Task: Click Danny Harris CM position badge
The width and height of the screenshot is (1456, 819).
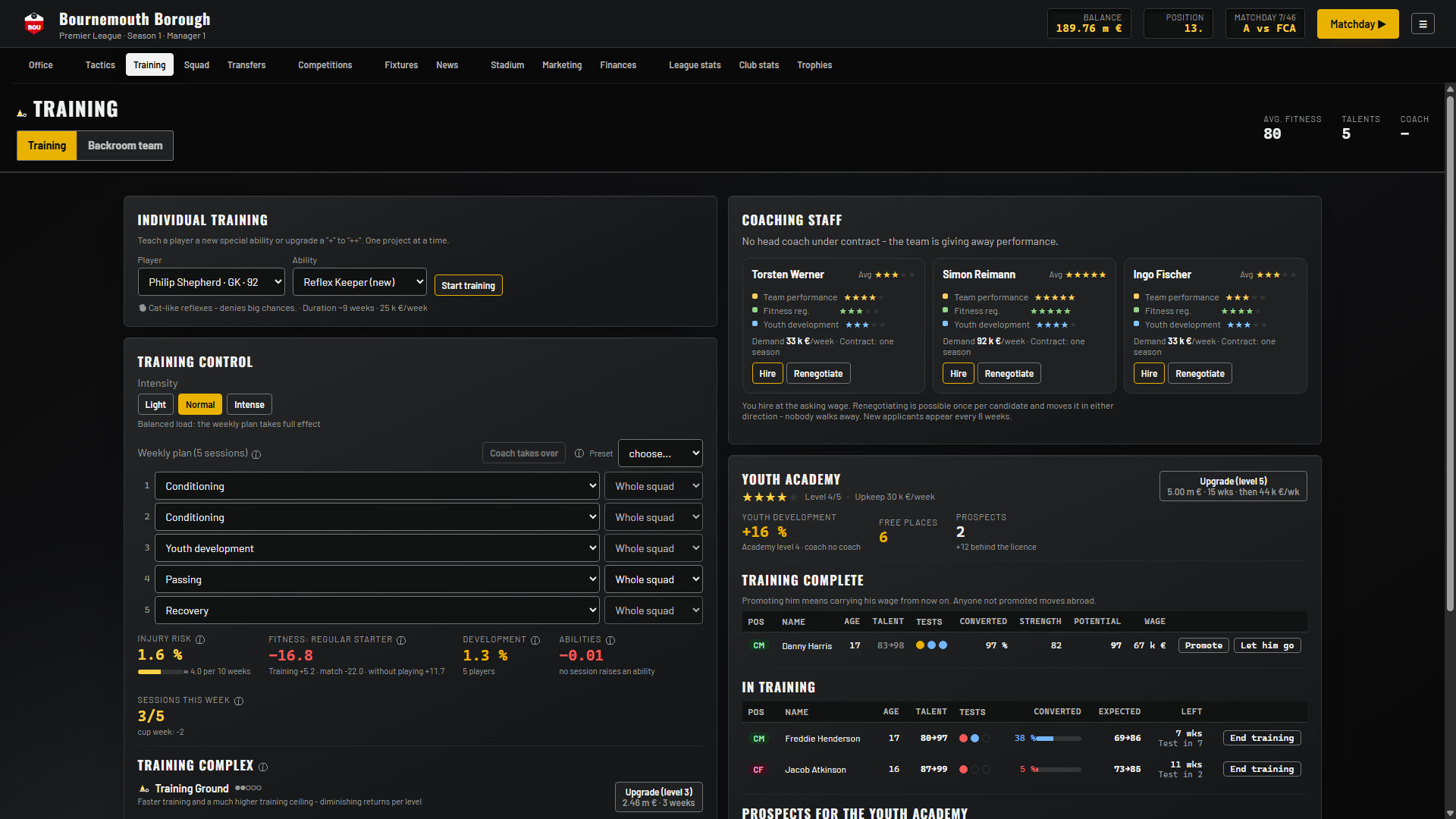Action: tap(758, 646)
